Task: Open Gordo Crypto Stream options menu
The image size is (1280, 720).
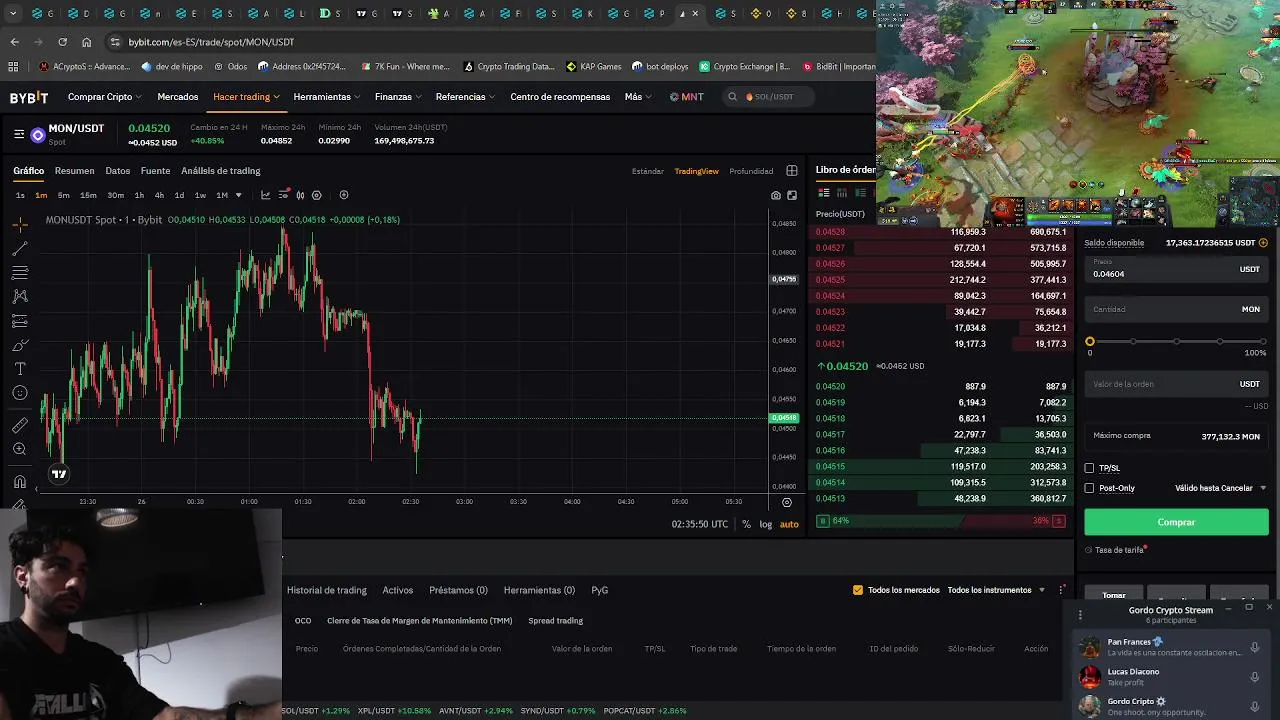Action: click(x=1080, y=614)
